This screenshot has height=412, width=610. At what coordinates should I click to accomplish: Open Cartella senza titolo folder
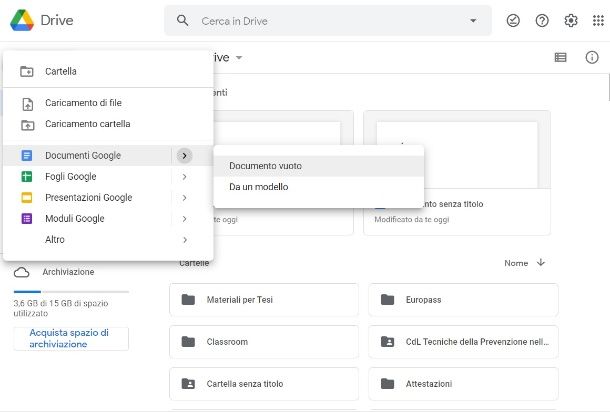(x=264, y=384)
